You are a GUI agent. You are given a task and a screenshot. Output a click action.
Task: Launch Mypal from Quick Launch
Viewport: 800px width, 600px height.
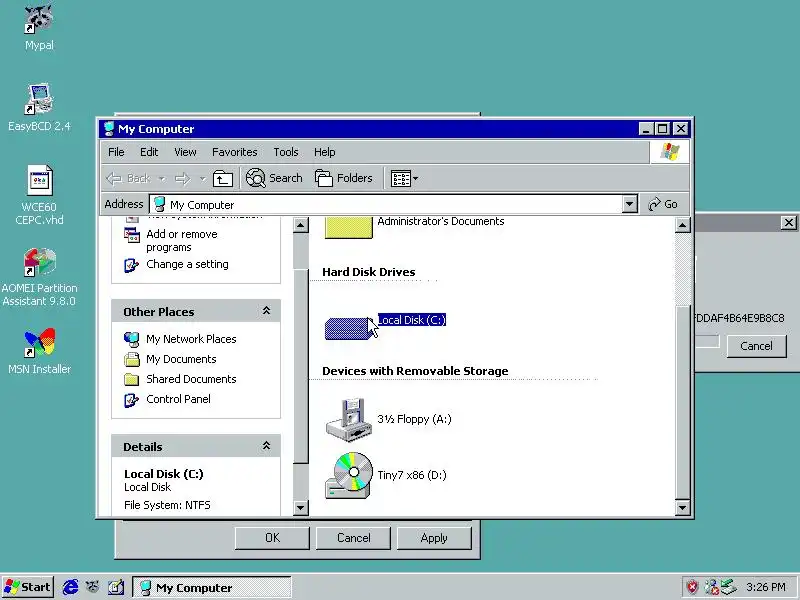coord(92,587)
